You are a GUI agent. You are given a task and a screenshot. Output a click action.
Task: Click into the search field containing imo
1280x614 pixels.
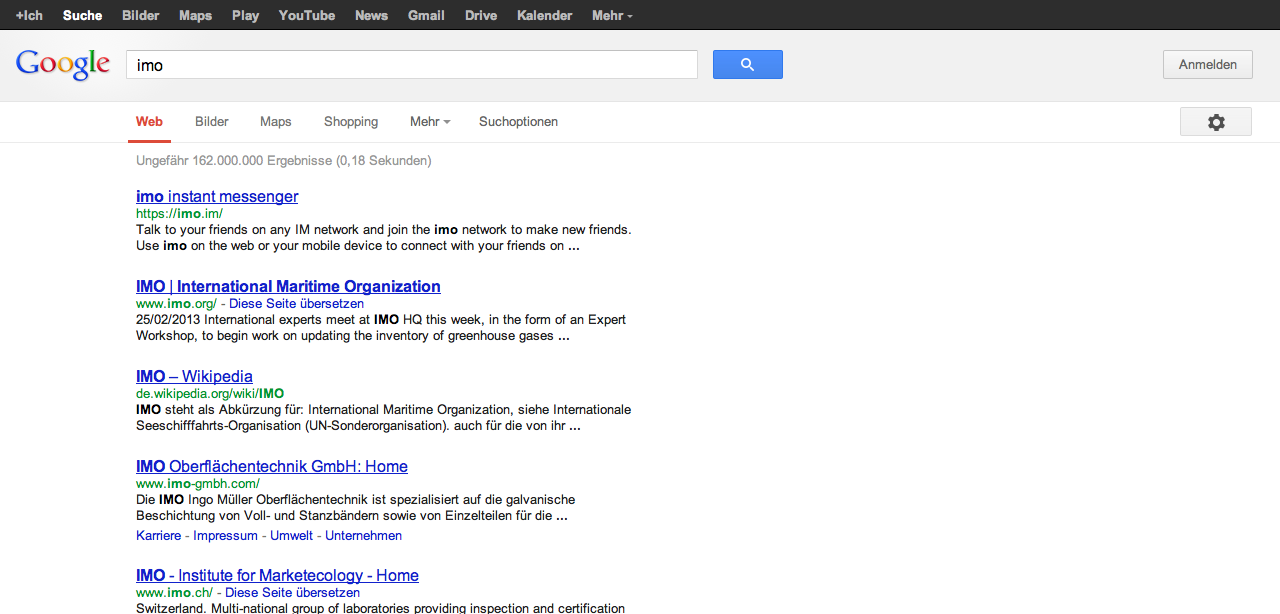click(411, 65)
